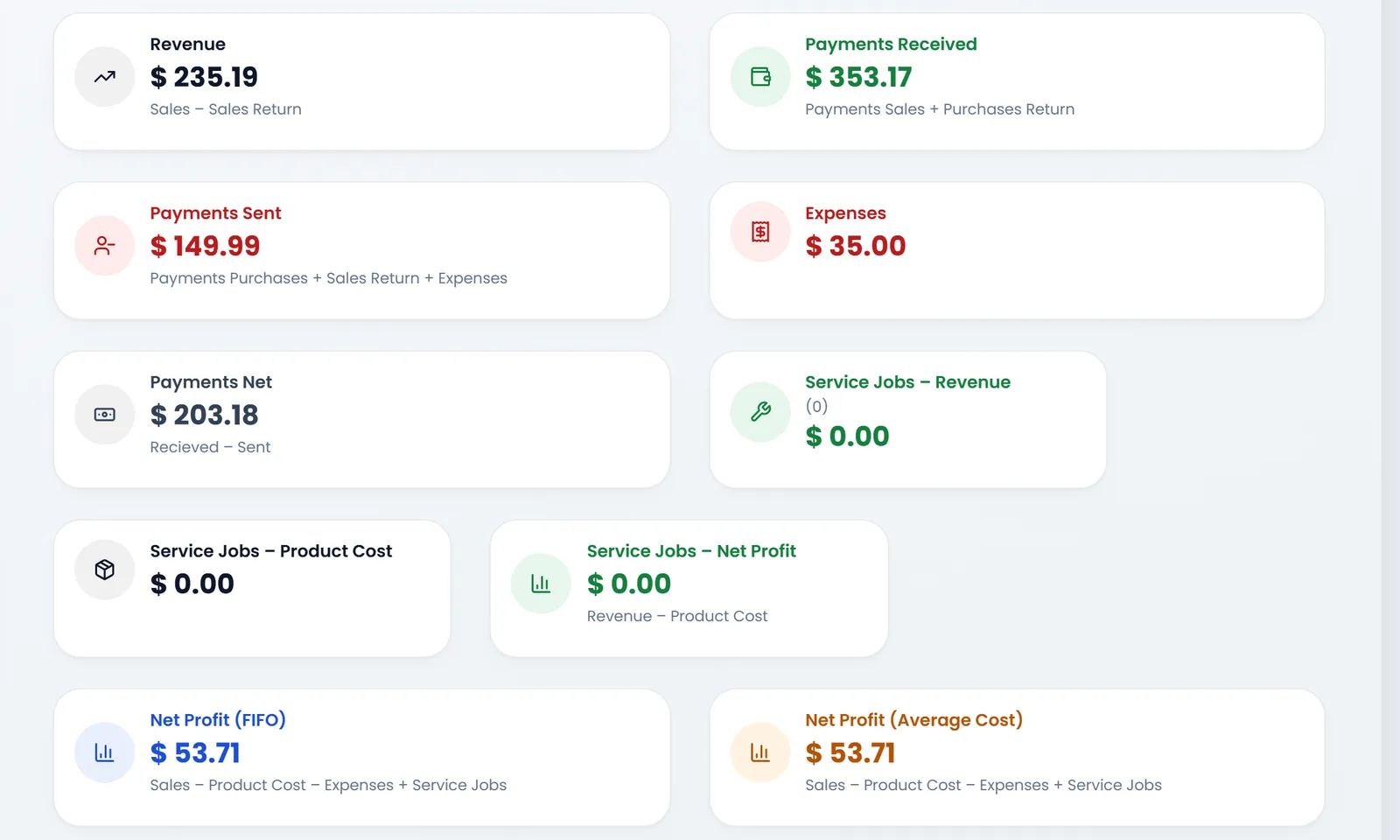Click the 'Service Jobs – Net Profit' heading
Screen dimensions: 1400x840
tap(691, 551)
